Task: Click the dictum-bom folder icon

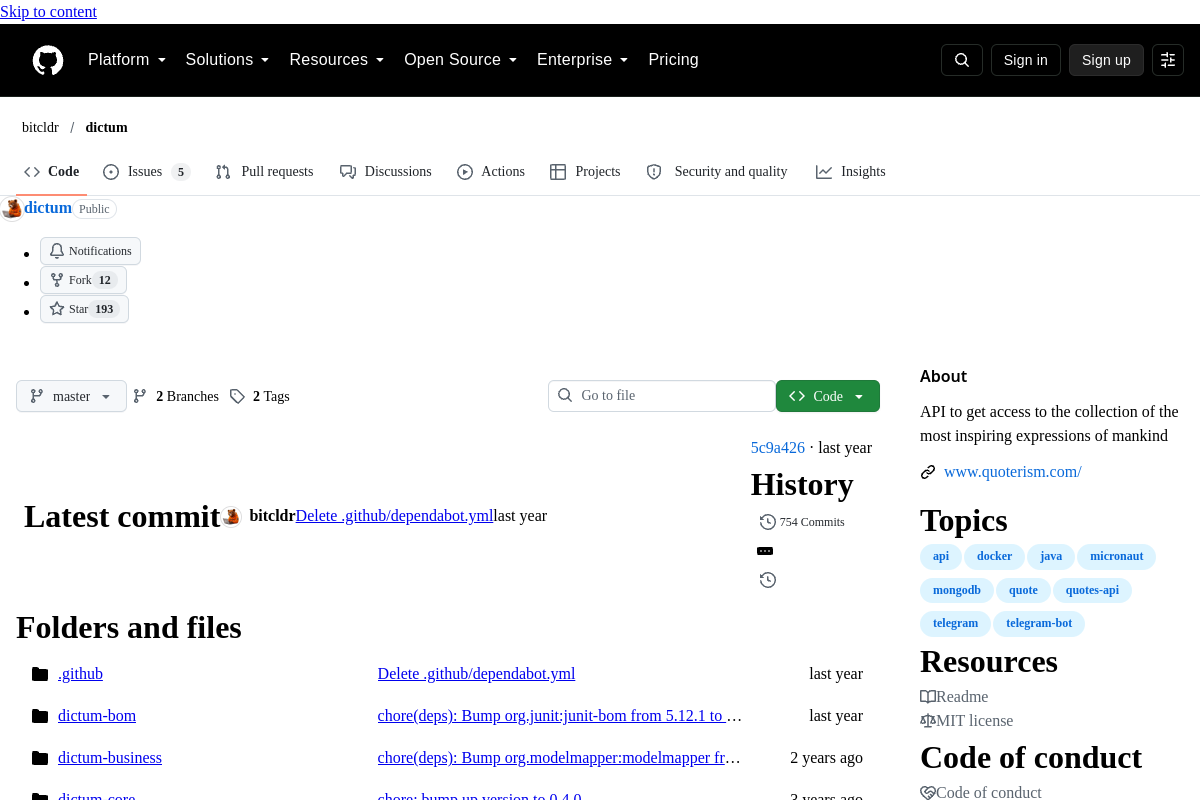Action: coord(40,716)
